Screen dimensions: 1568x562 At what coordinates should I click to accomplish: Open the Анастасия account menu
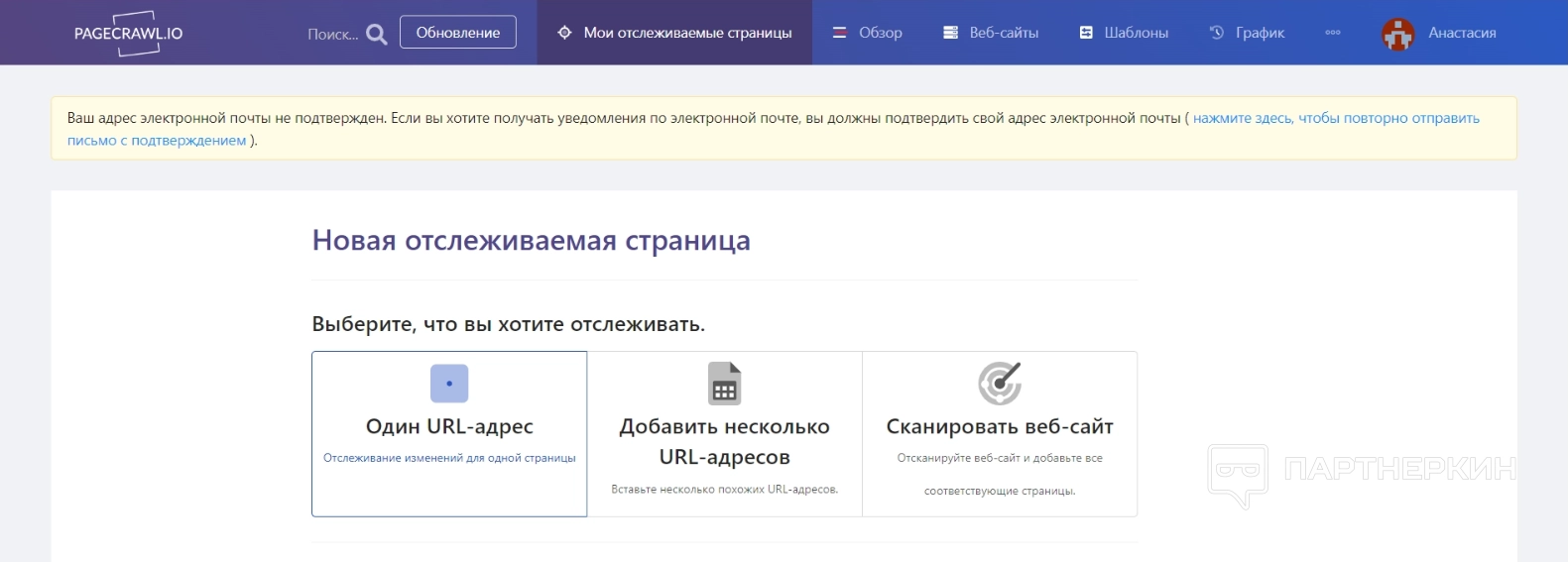[1462, 33]
